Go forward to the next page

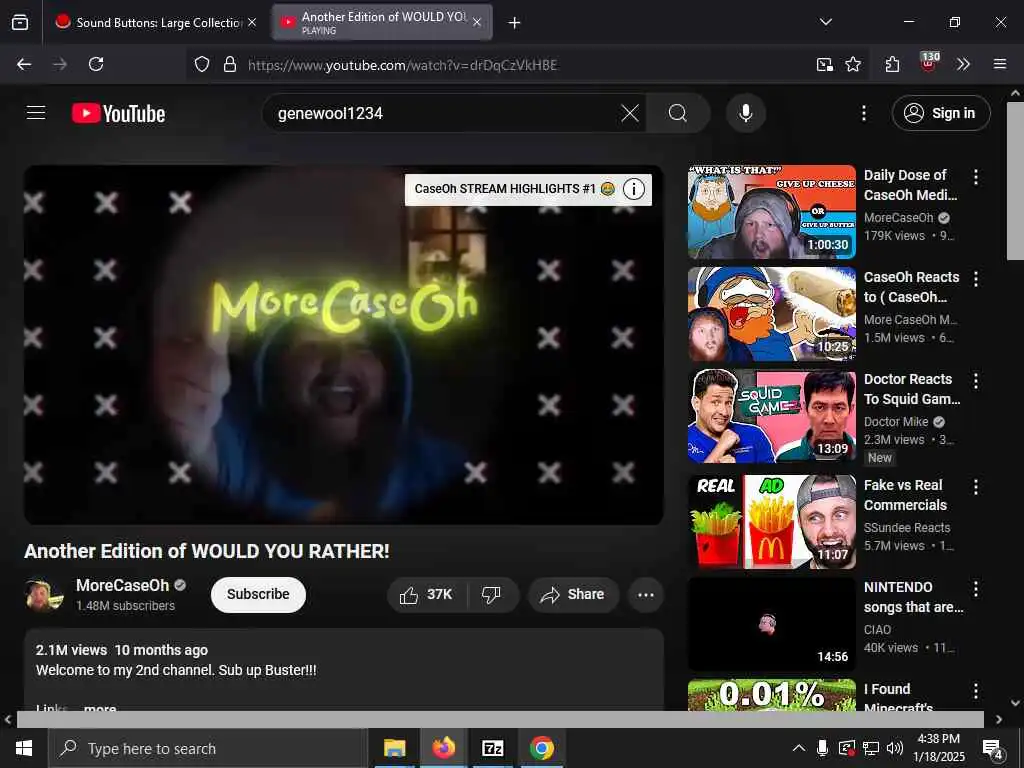coord(59,64)
